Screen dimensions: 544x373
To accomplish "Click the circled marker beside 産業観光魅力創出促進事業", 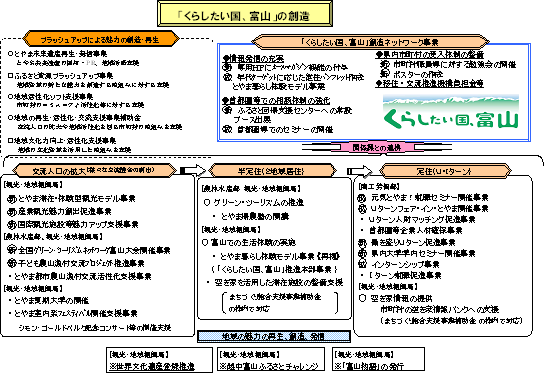I will (12, 212).
